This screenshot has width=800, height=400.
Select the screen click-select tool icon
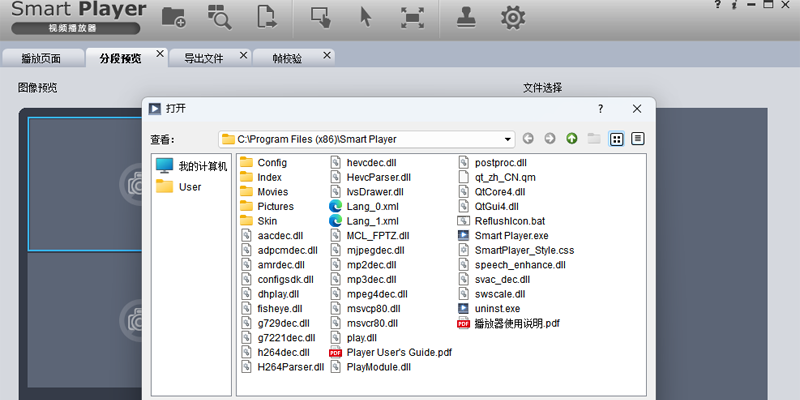(x=321, y=17)
